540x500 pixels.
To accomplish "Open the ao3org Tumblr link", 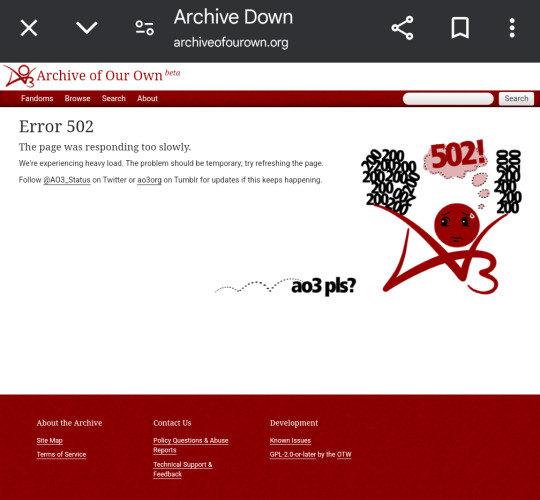I will [x=149, y=180].
